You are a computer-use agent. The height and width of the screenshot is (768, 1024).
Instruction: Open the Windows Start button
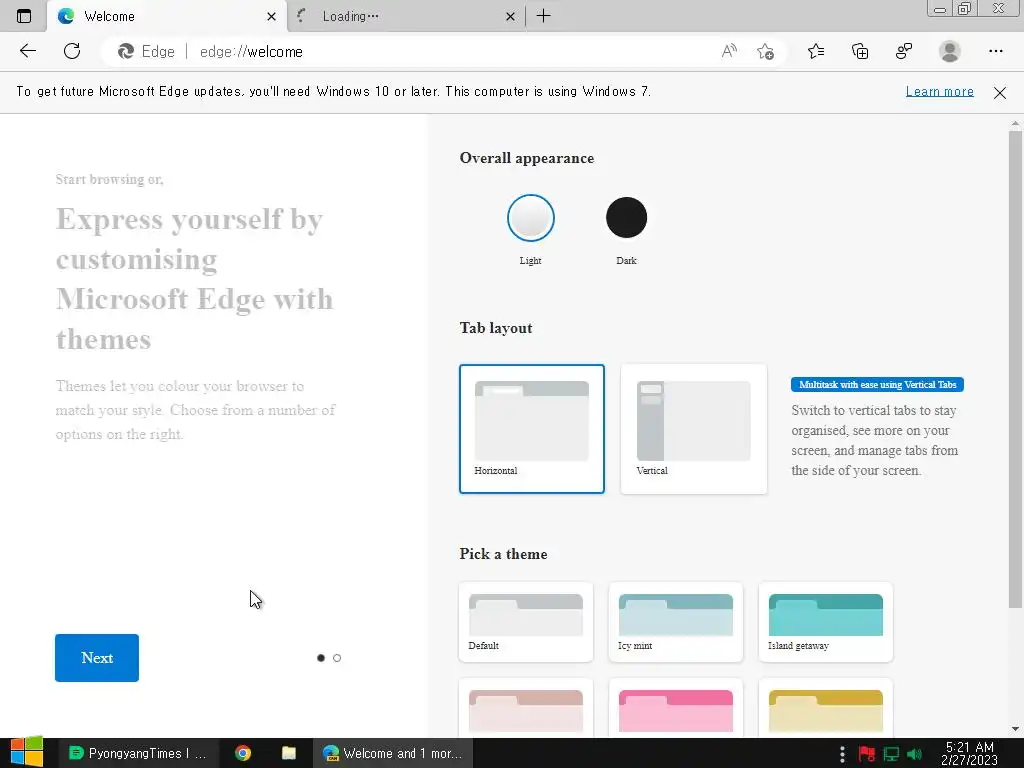(26, 752)
